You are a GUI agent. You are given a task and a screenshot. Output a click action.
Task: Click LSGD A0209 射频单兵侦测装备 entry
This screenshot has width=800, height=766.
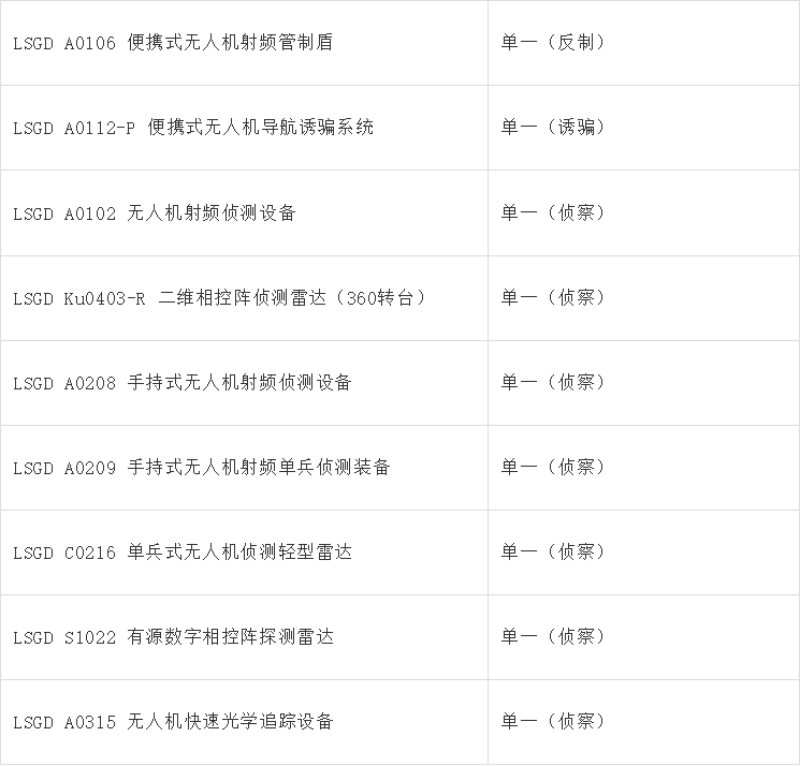pyautogui.click(x=202, y=468)
